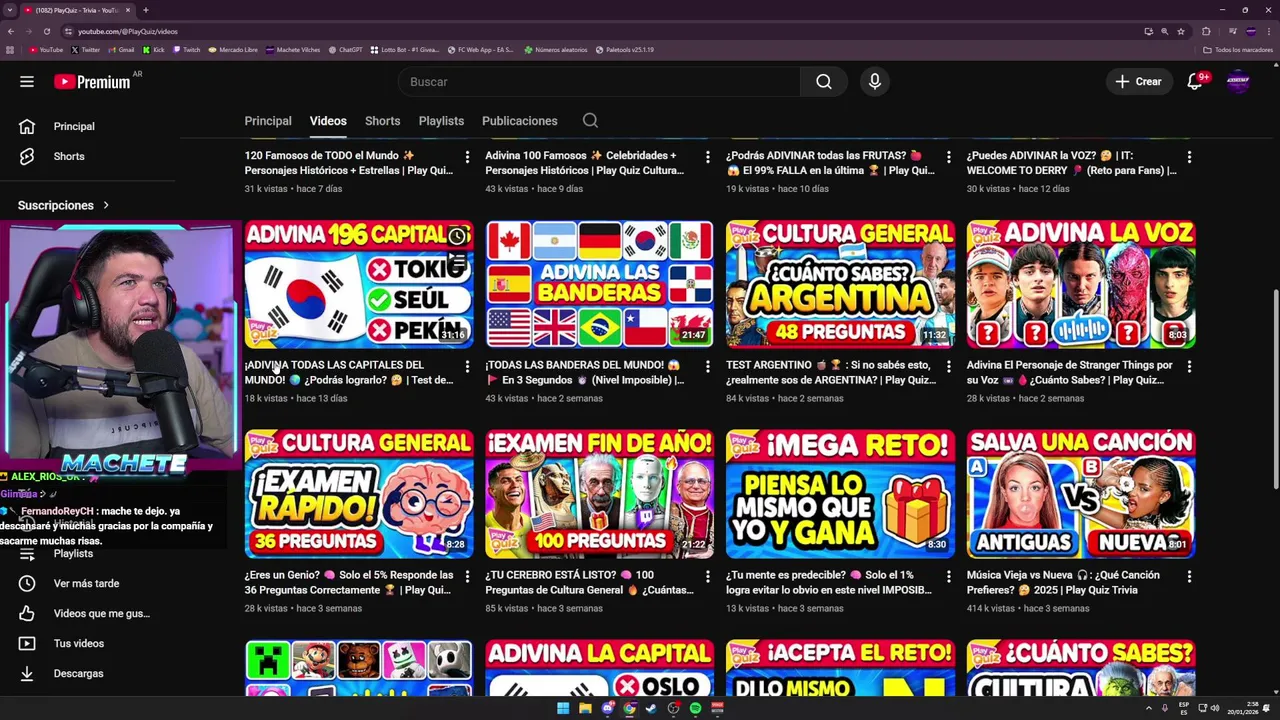The width and height of the screenshot is (1280, 720).
Task: Open Steam from the taskbar
Action: (651, 708)
